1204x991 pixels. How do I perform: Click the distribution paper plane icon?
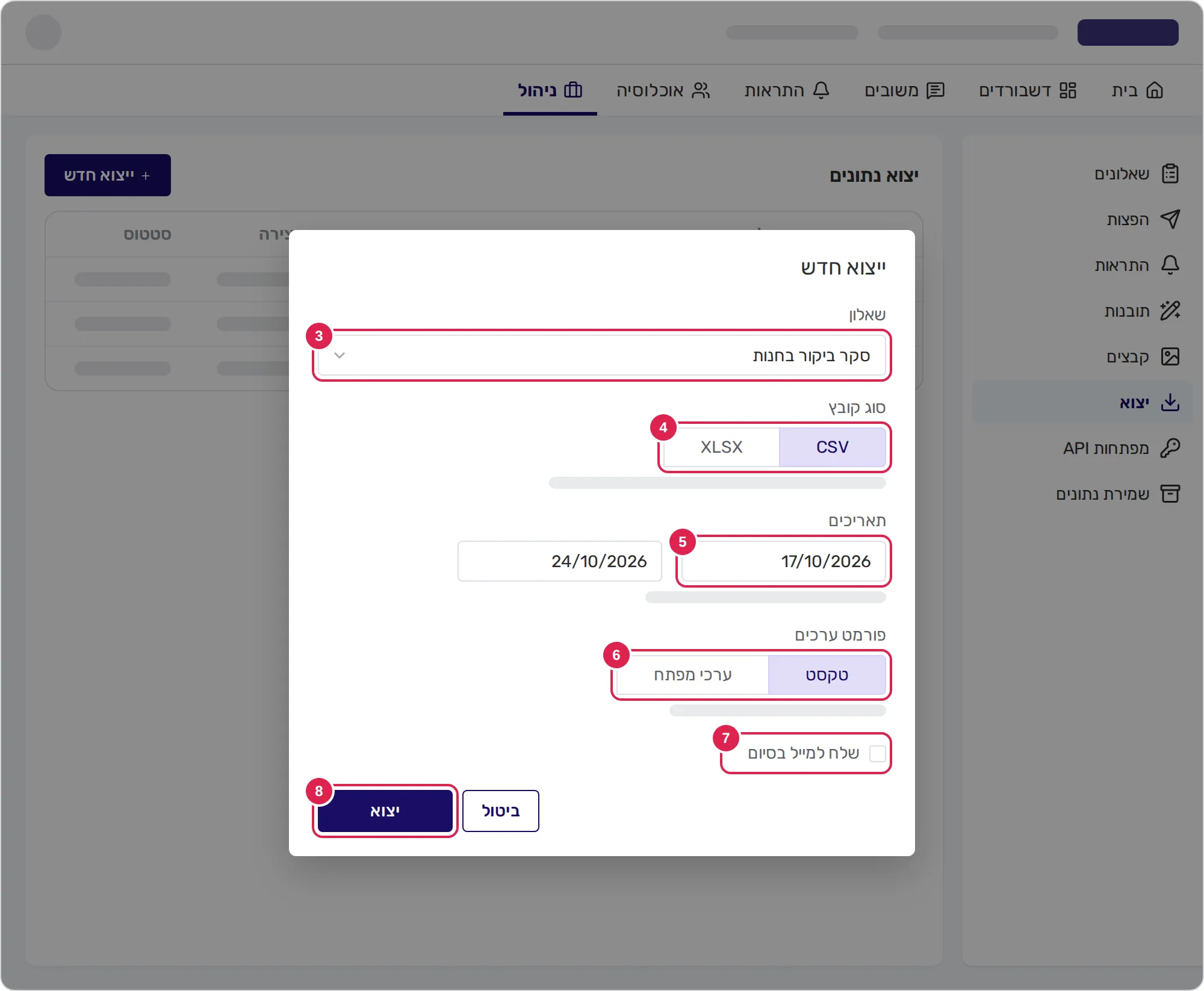[x=1170, y=219]
